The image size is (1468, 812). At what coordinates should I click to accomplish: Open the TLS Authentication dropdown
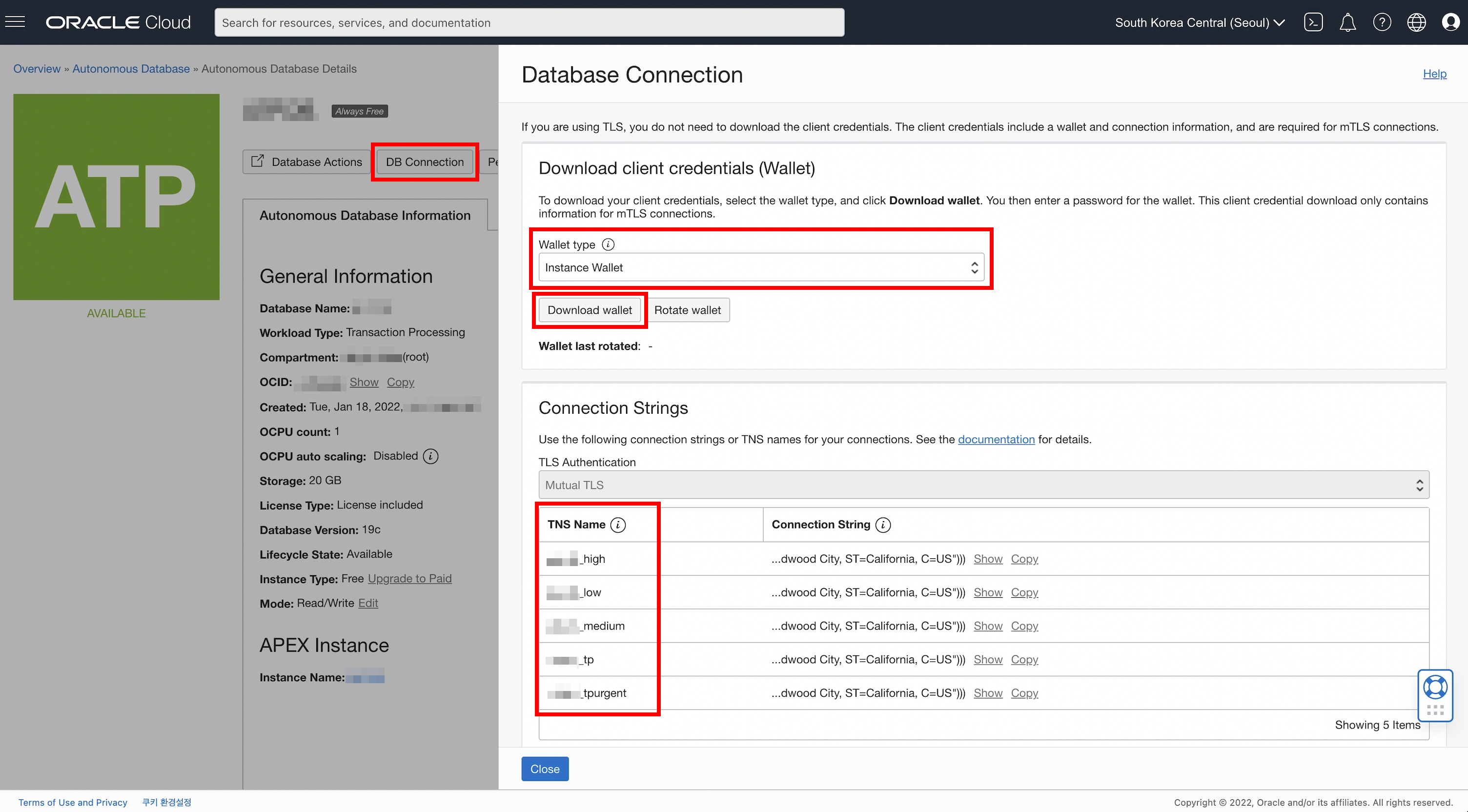[983, 486]
